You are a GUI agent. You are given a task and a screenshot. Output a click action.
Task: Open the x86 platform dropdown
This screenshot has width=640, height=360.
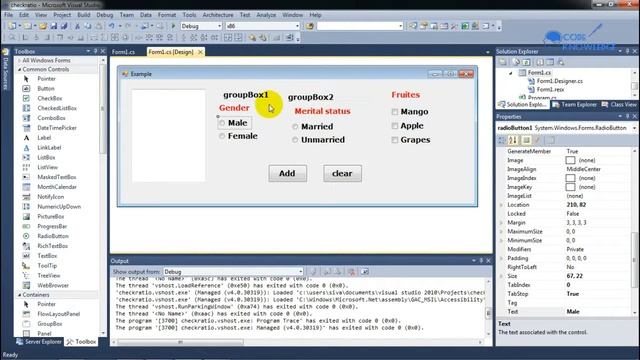(297, 26)
